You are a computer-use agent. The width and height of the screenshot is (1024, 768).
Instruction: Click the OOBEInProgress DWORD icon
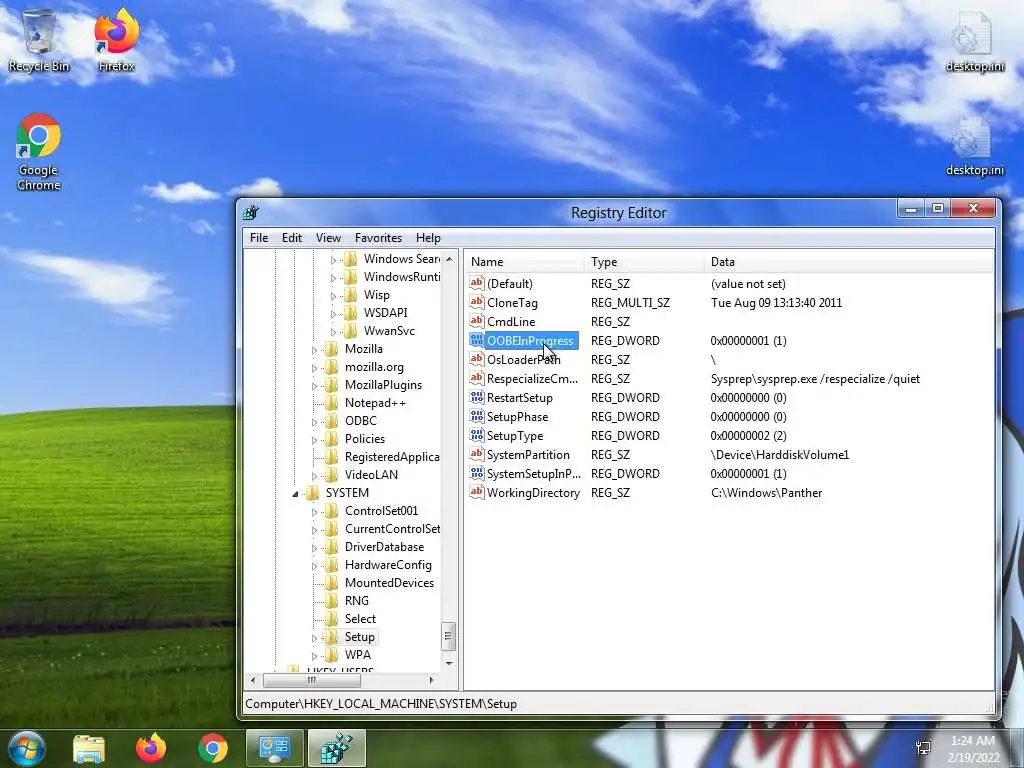pyautogui.click(x=477, y=340)
